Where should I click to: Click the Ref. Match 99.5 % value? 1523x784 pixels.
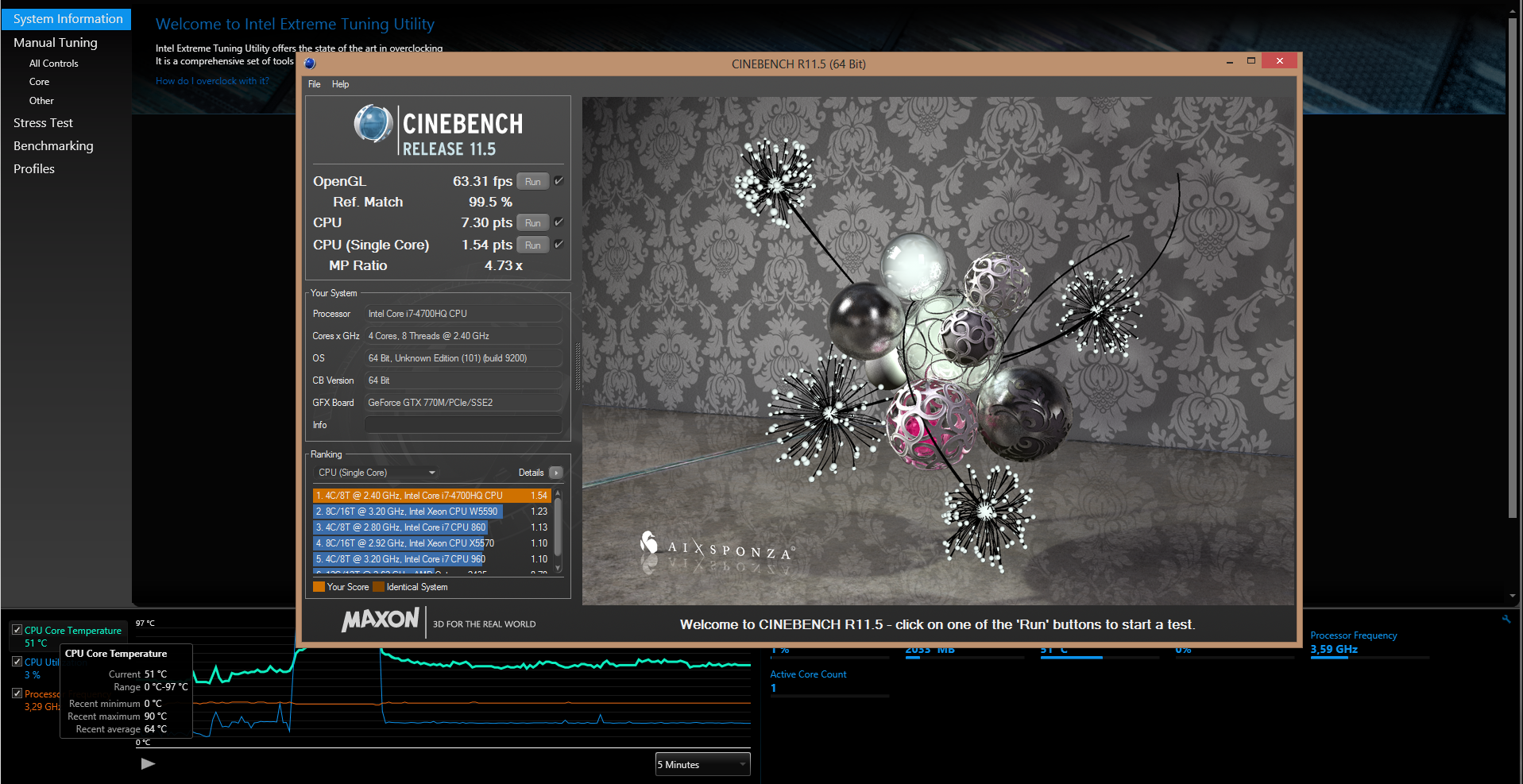coord(490,202)
